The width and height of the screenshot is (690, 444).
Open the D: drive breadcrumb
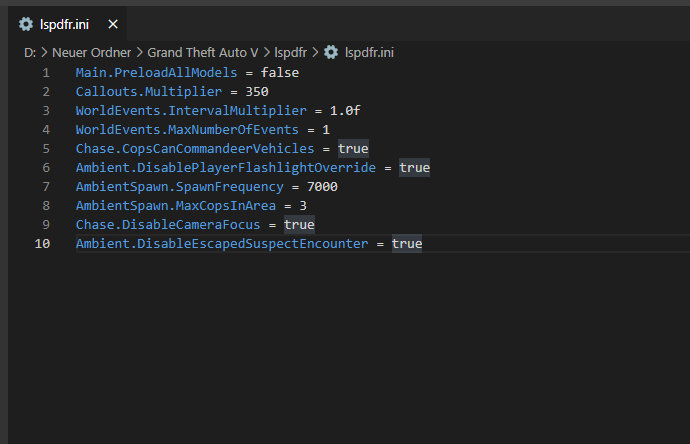[x=30, y=51]
